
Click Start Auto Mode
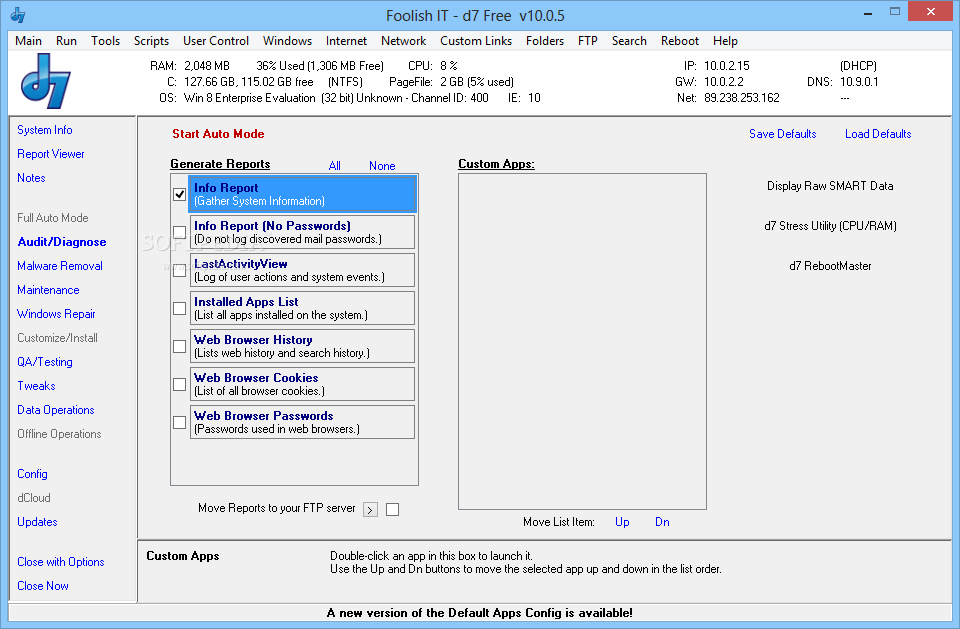click(x=218, y=134)
